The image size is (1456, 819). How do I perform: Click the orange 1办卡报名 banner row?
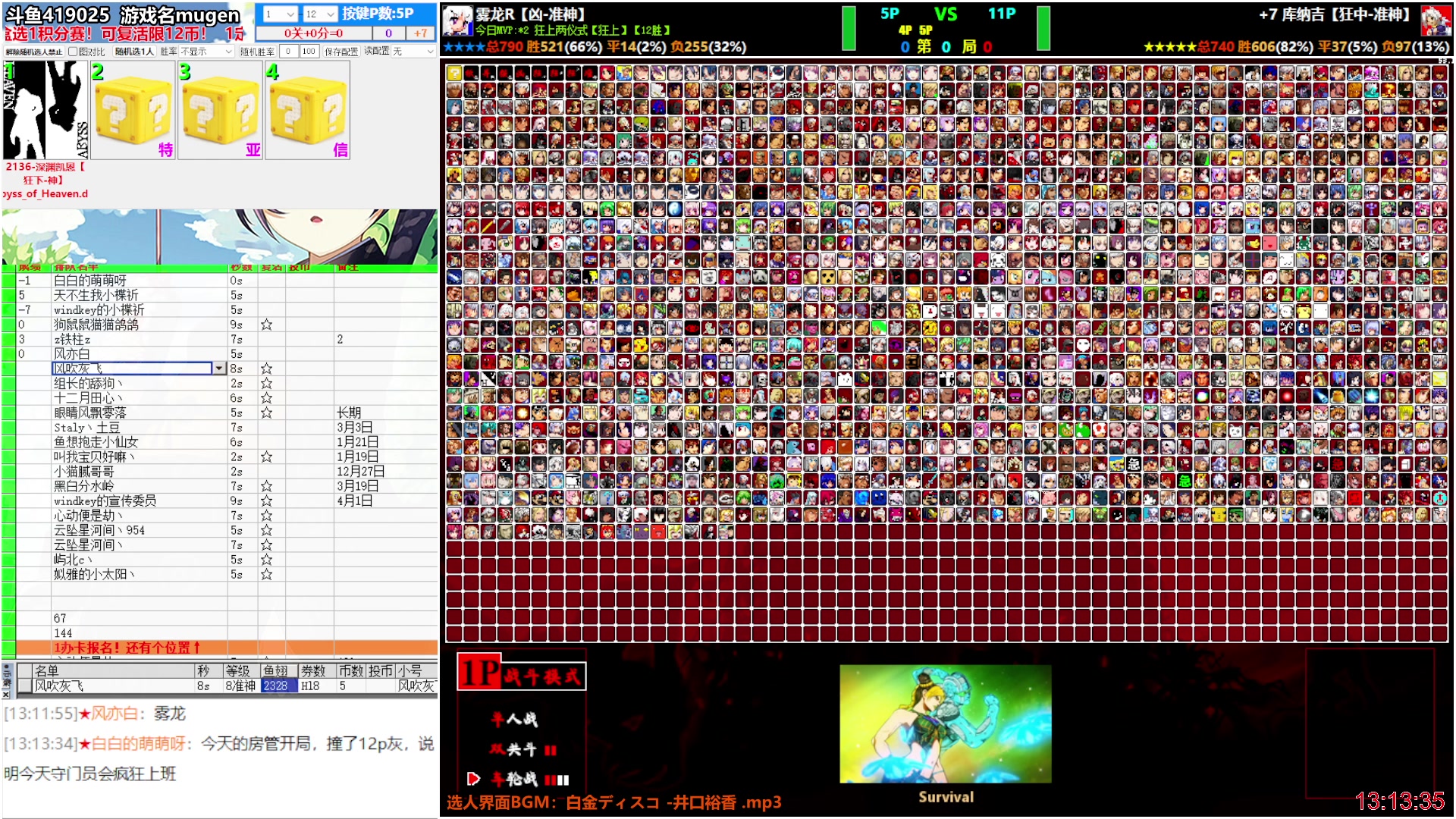227,648
